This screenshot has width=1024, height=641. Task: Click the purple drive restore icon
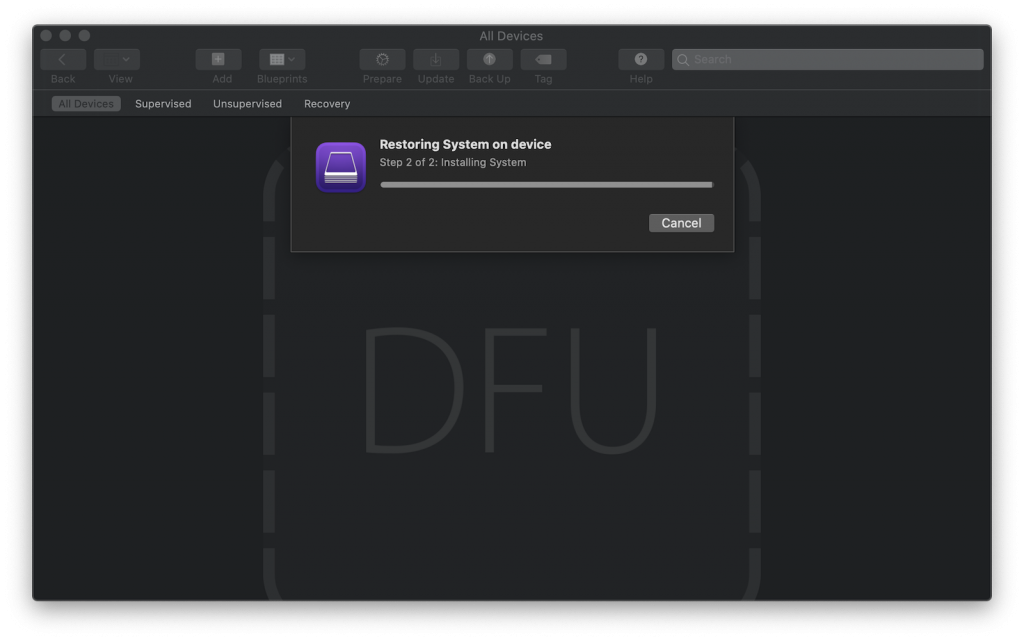[340, 167]
